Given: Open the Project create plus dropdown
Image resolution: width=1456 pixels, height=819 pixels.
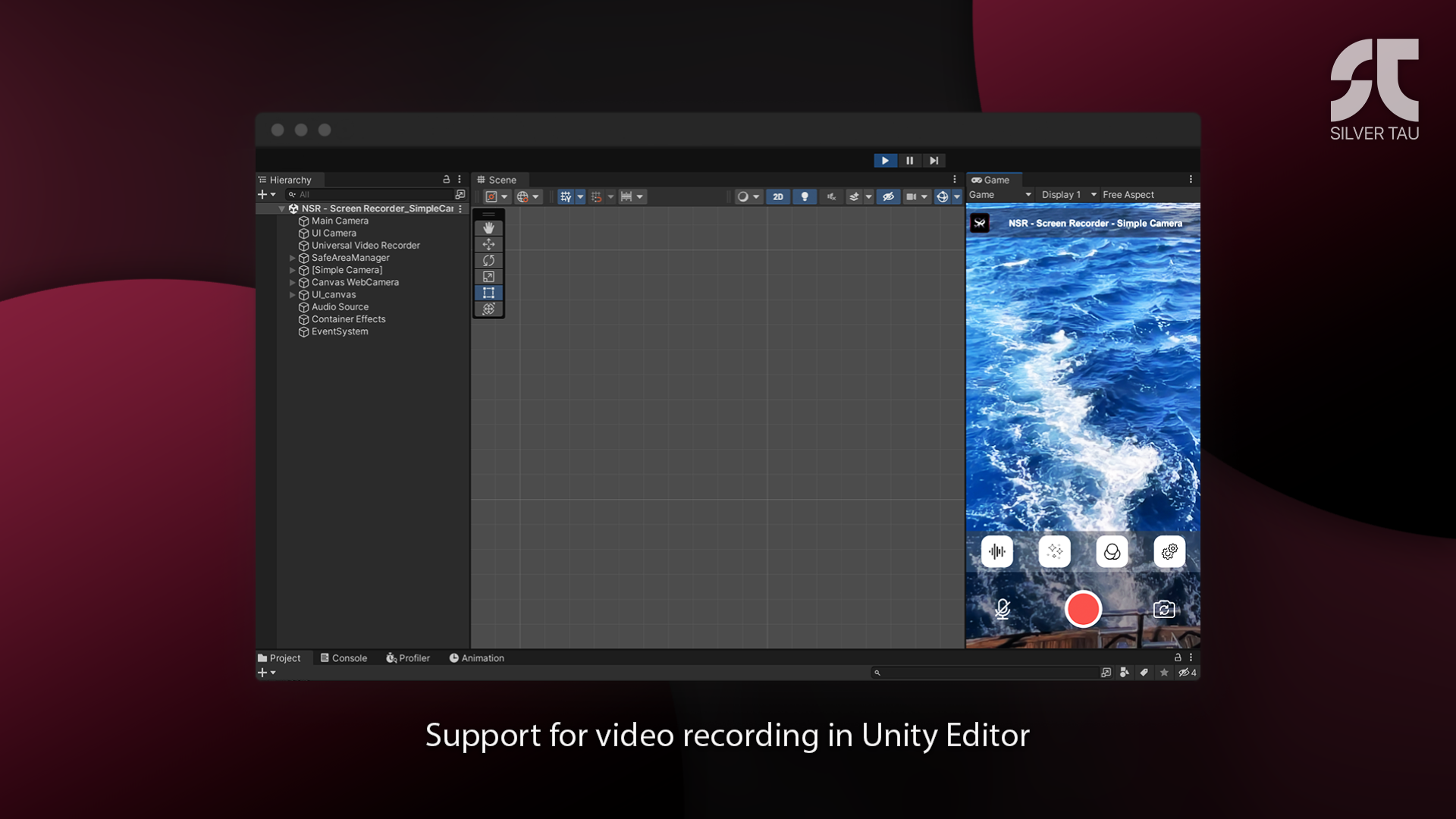Looking at the screenshot, I should (266, 673).
